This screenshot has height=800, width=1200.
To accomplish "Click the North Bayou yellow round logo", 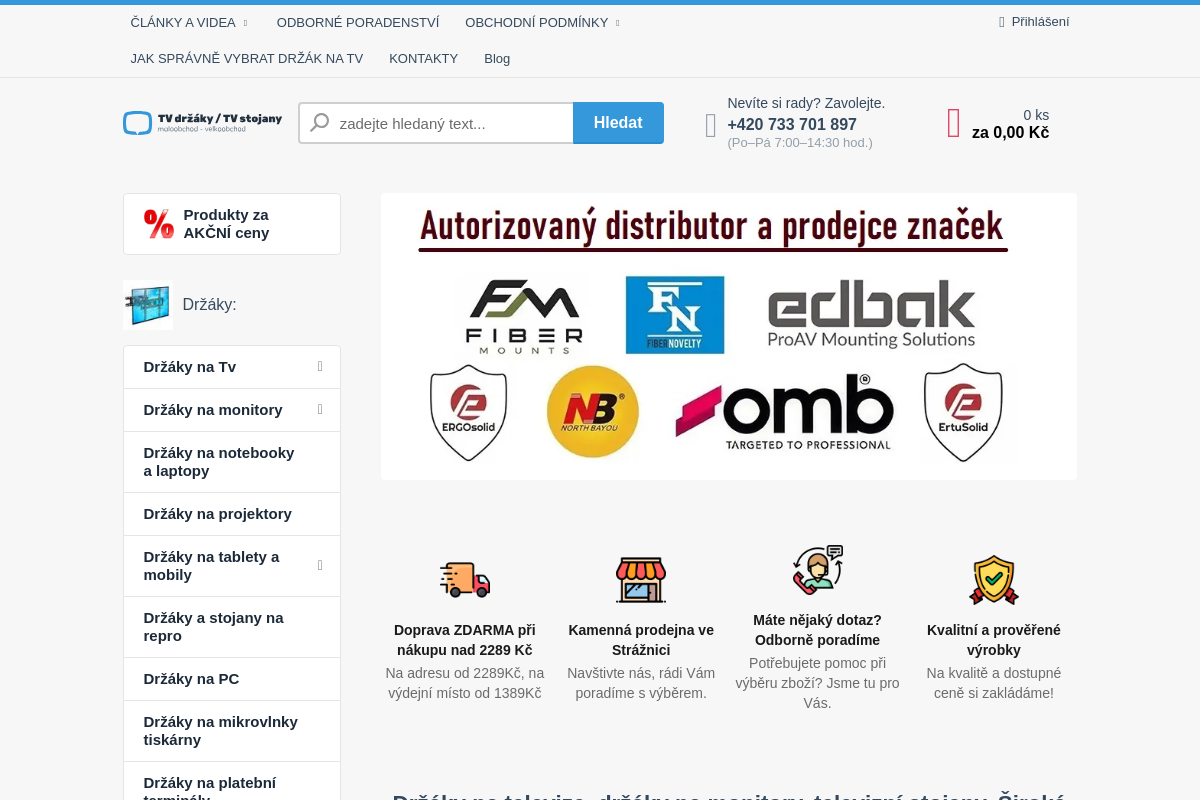I will 593,411.
